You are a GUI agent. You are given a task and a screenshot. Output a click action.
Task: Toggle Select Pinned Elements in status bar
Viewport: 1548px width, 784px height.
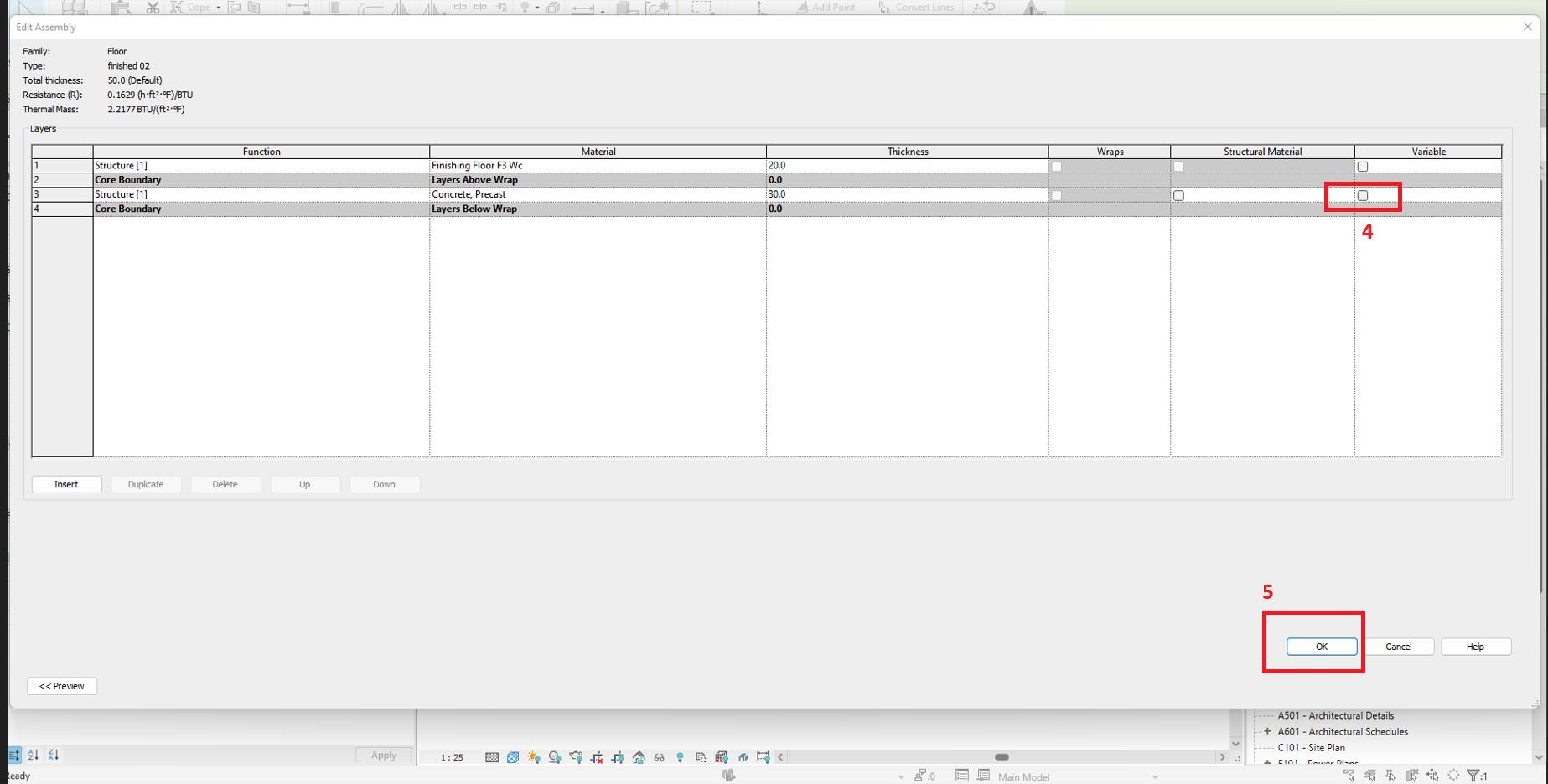coord(1391,776)
